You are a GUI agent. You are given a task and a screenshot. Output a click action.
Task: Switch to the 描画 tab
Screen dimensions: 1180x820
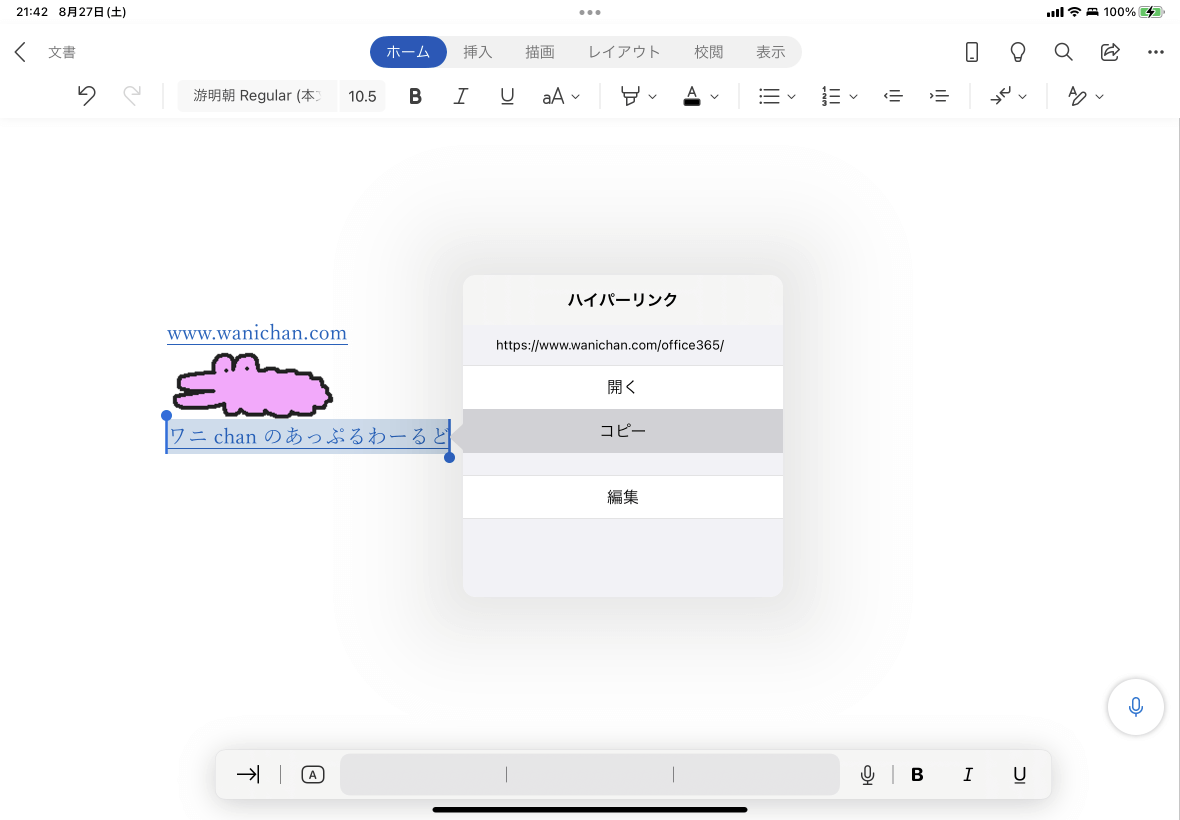(540, 52)
